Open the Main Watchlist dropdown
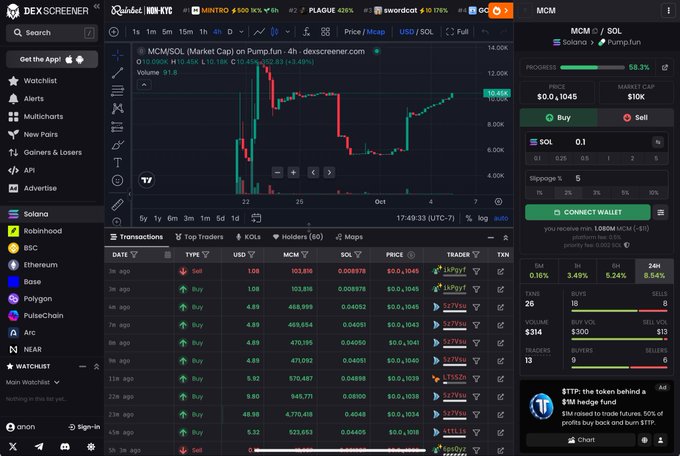Viewport: 680px width, 456px height. (33, 382)
